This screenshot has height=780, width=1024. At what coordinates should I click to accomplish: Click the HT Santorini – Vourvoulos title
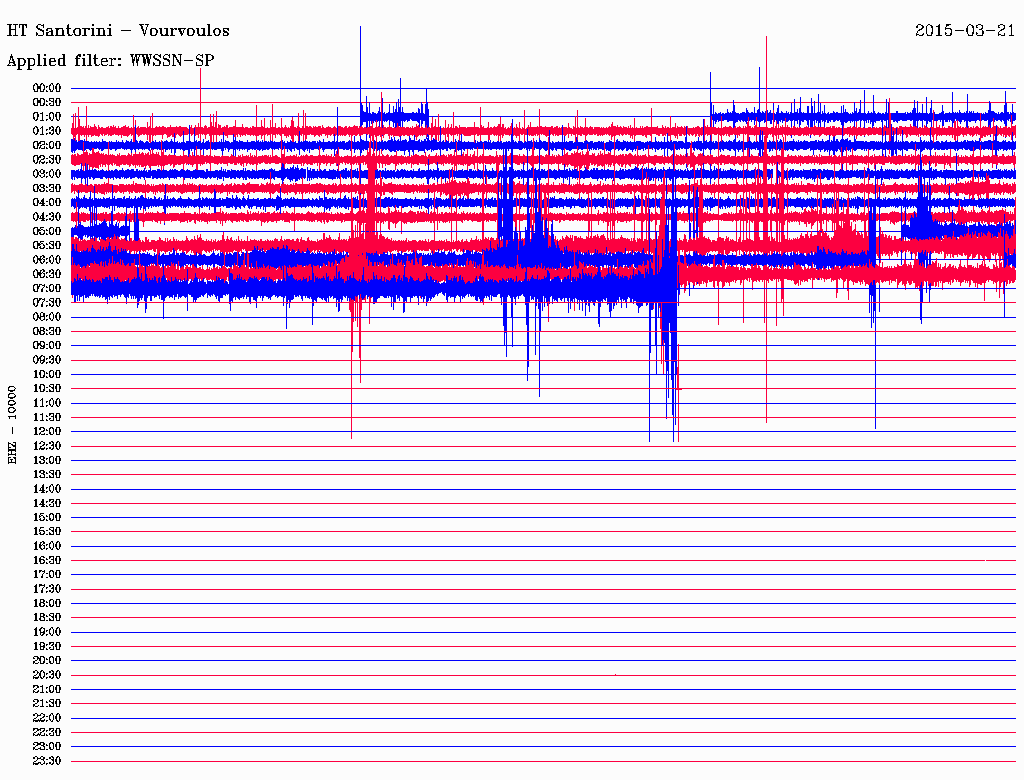pos(118,31)
